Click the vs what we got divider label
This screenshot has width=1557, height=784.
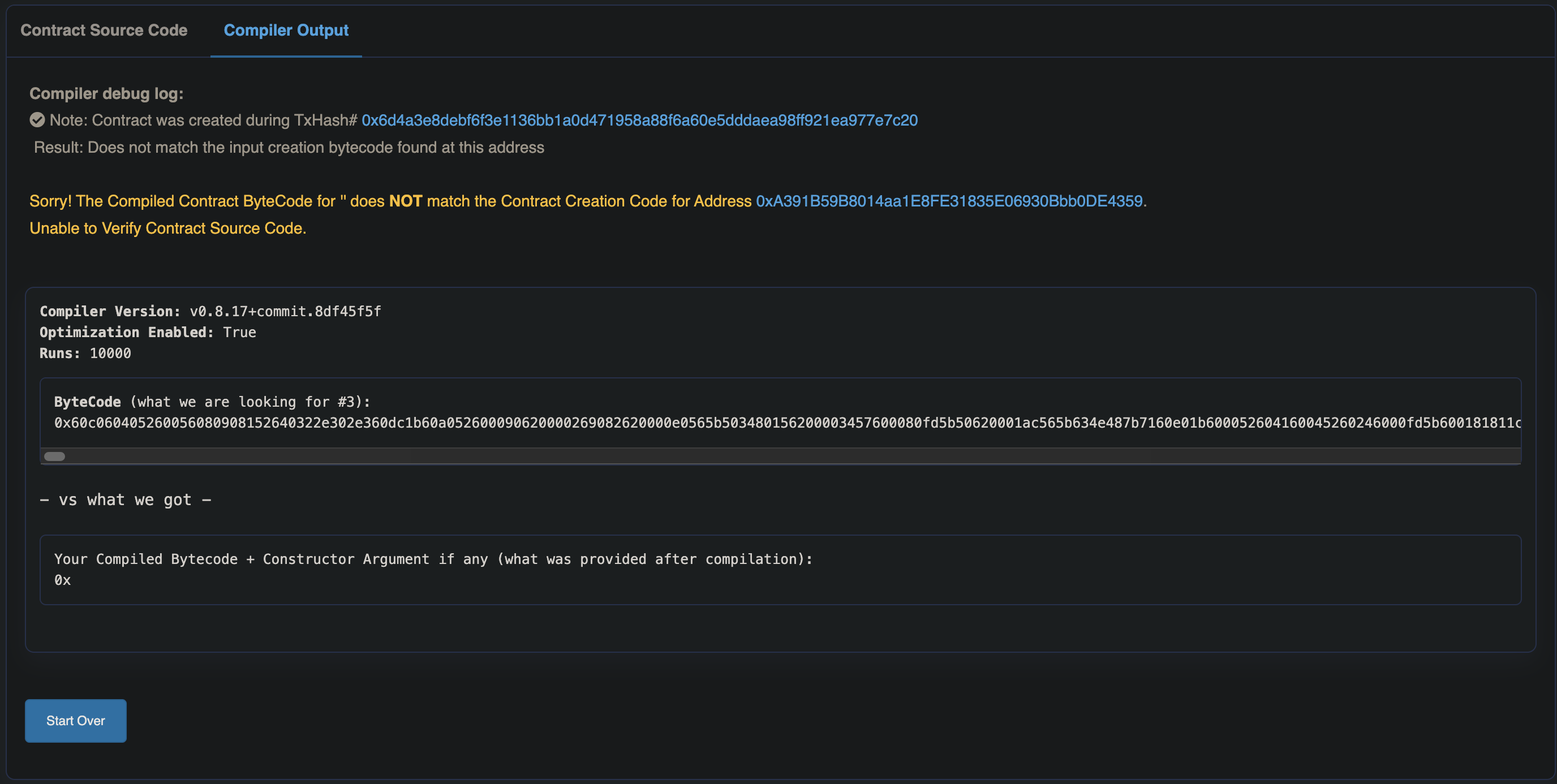126,499
